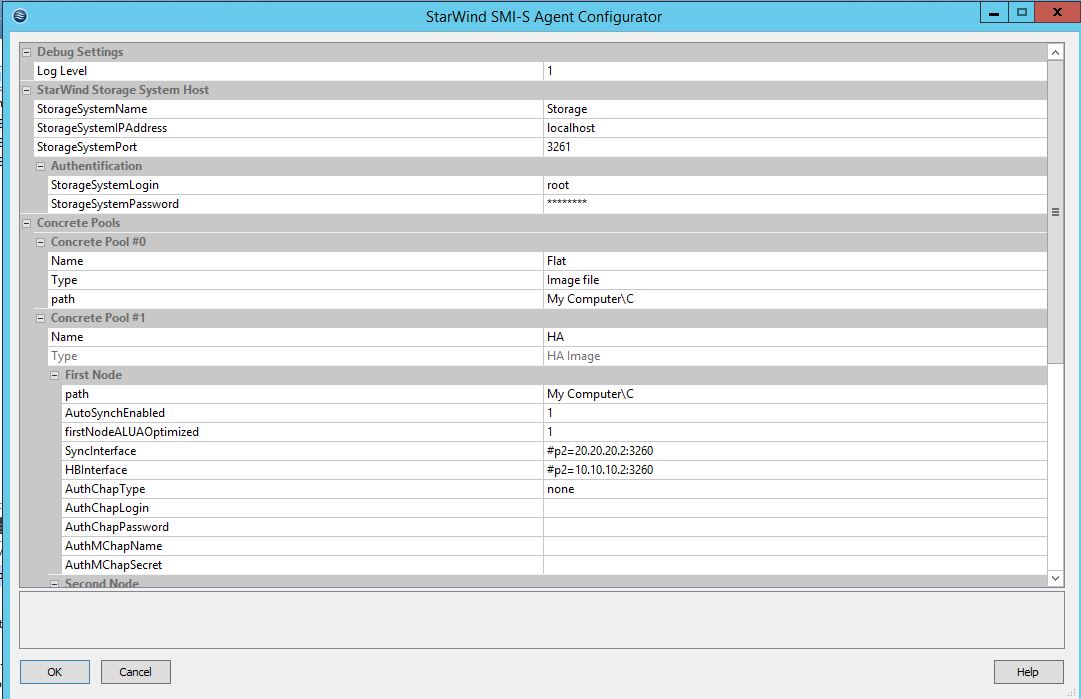Click the empty AuthMChapSecret value field
1081x699 pixels.
[795, 565]
